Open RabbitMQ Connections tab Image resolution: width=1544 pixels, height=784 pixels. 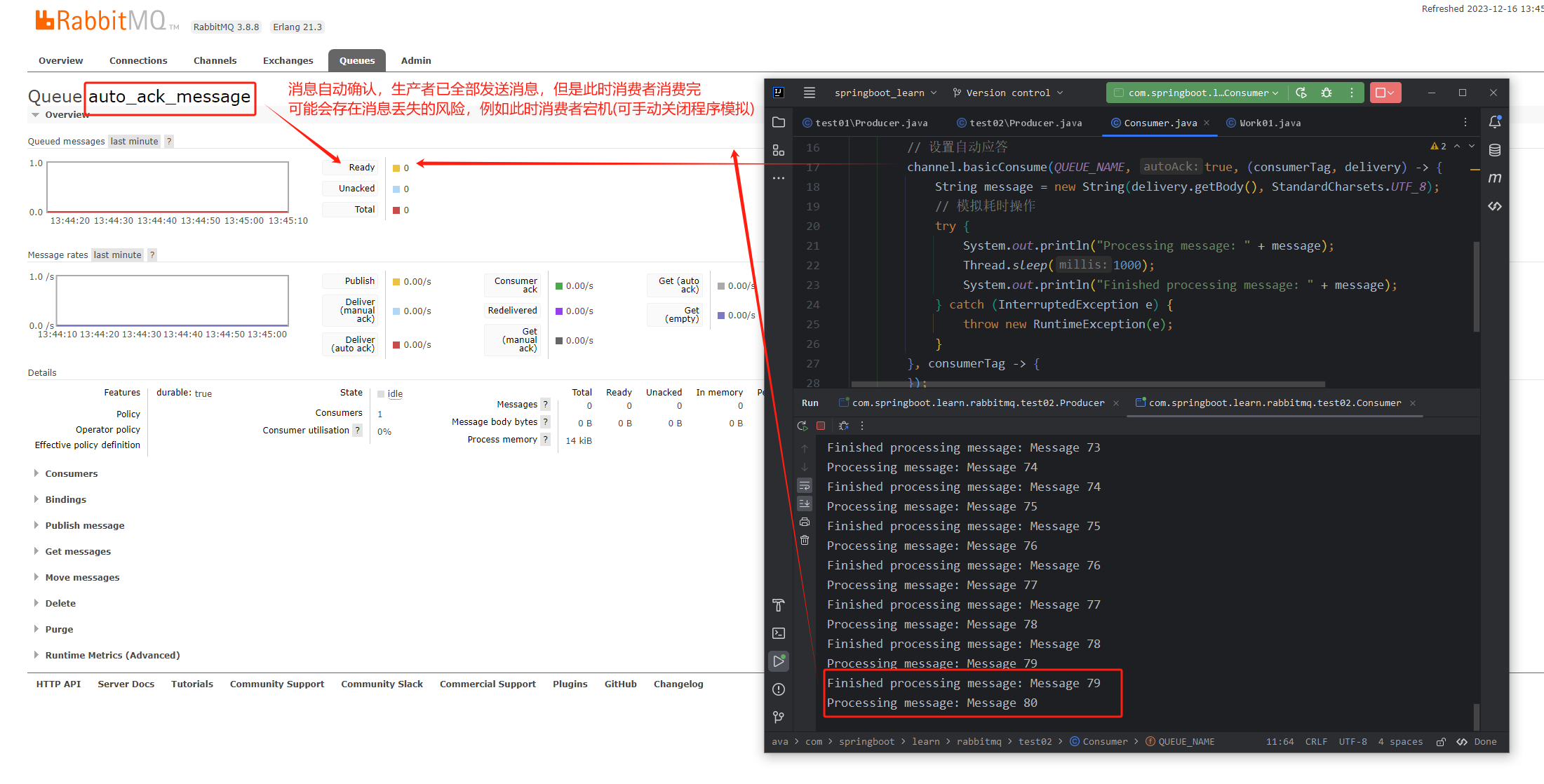click(x=138, y=60)
